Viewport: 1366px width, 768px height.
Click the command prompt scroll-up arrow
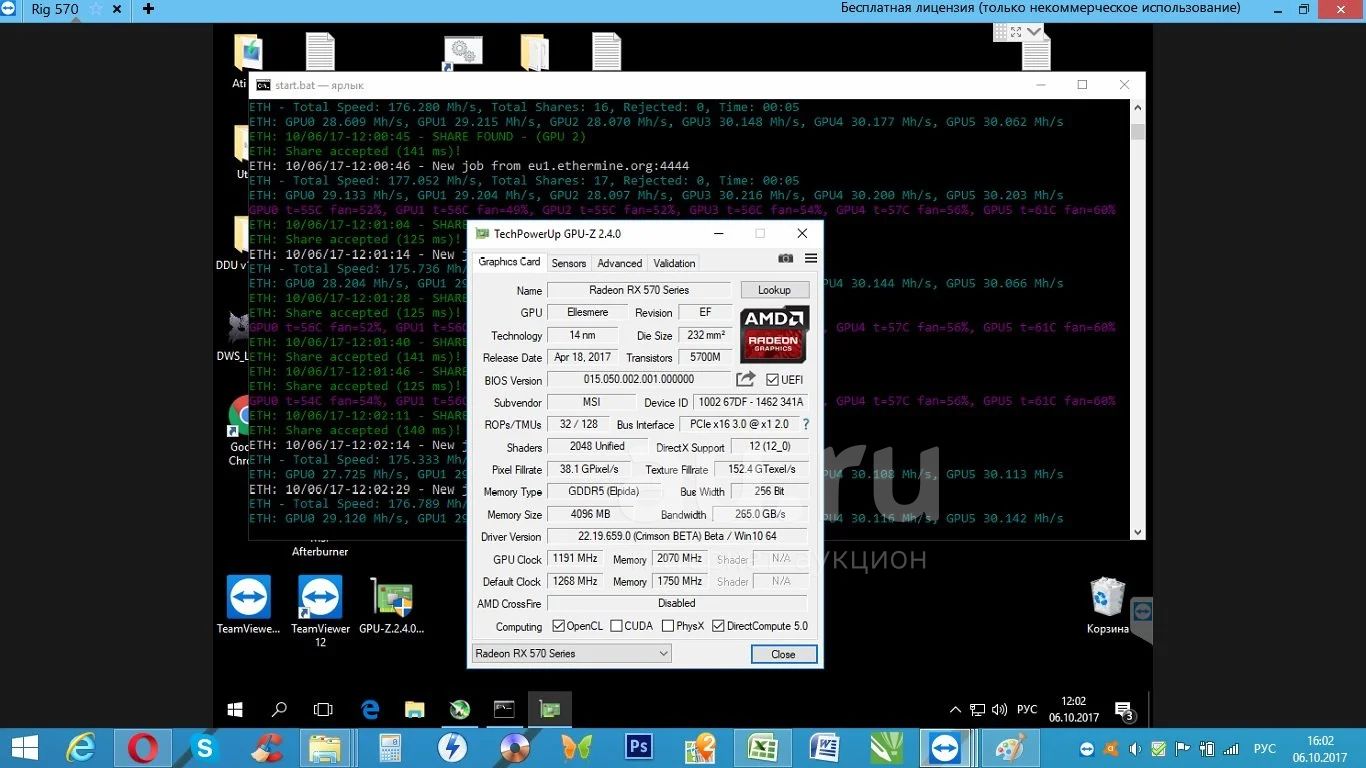[1138, 106]
